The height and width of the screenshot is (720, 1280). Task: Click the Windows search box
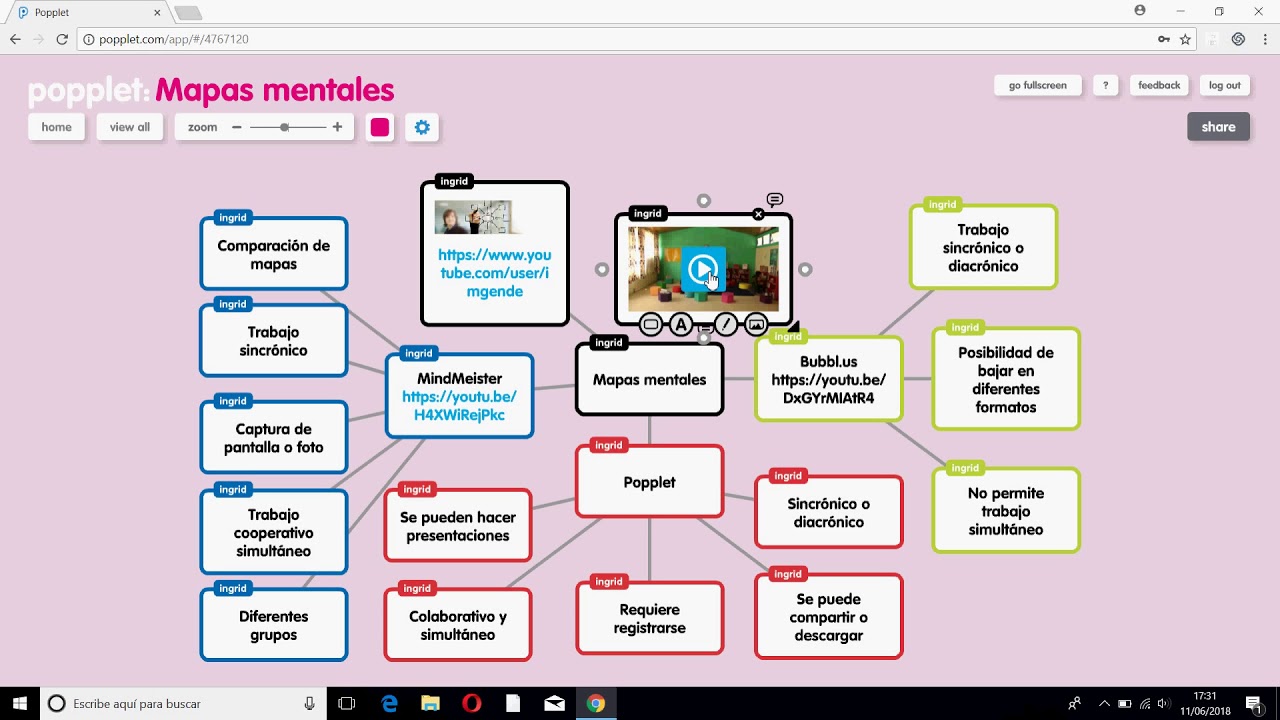pyautogui.click(x=184, y=703)
